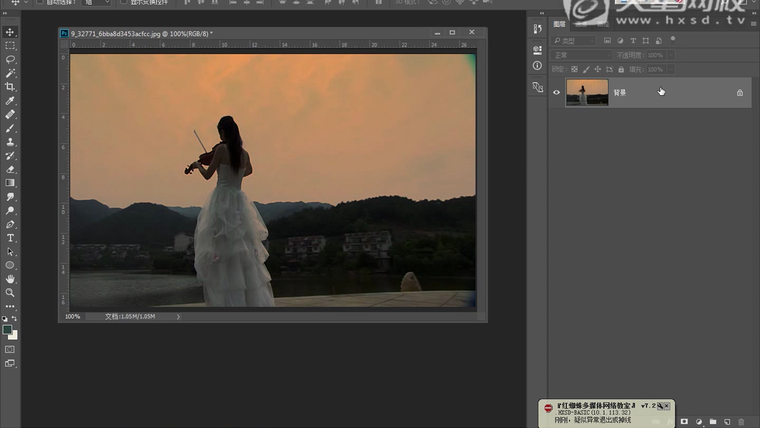Open the blend mode 正常 dropdown
The height and width of the screenshot is (428, 760).
coord(582,55)
